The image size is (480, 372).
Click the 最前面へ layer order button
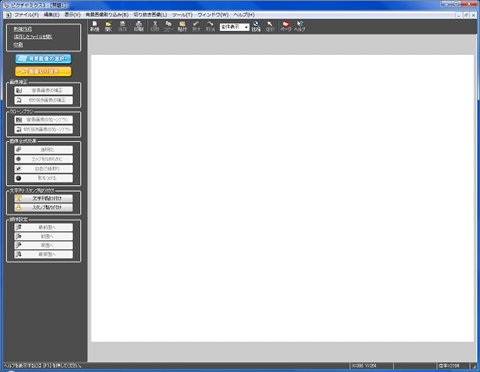pos(43,227)
